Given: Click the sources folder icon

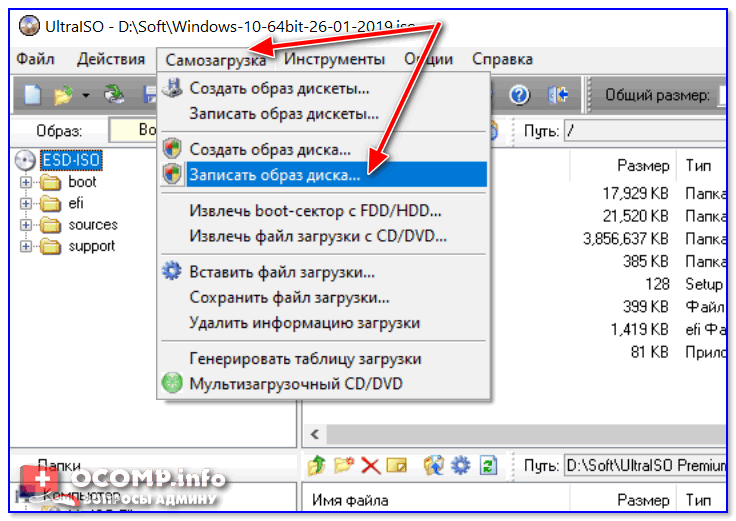Looking at the screenshot, I should point(51,225).
